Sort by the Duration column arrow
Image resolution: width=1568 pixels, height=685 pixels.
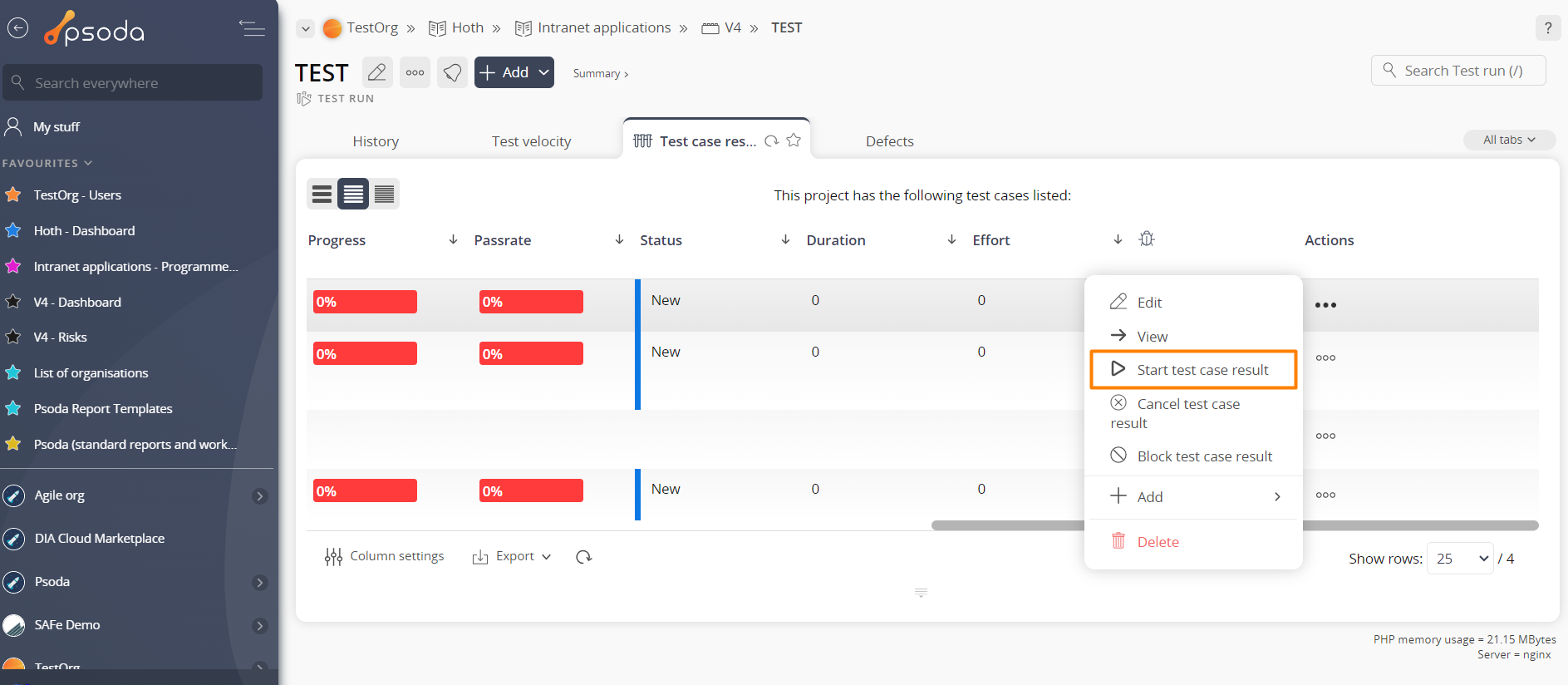coord(951,239)
